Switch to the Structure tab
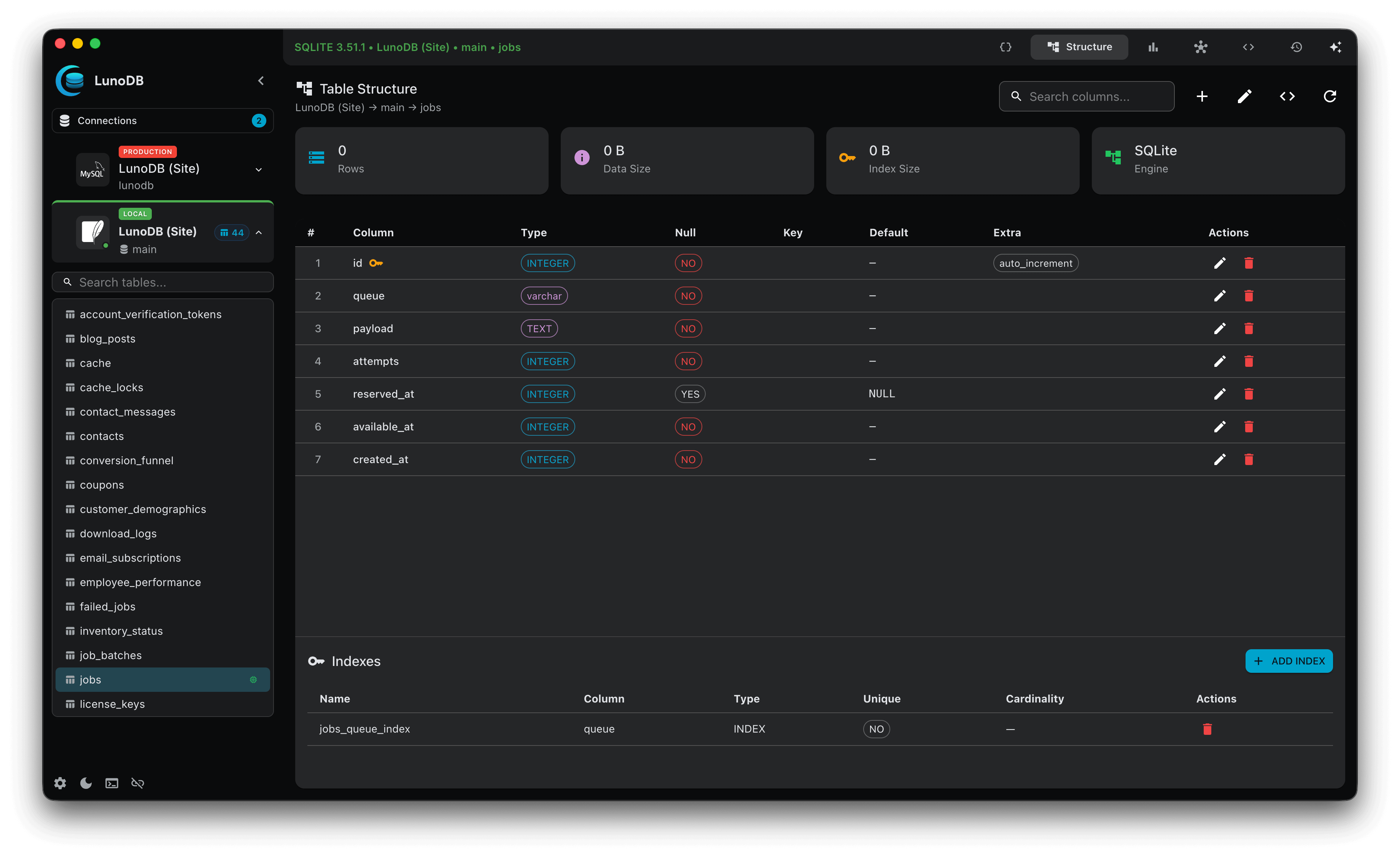 coord(1079,46)
